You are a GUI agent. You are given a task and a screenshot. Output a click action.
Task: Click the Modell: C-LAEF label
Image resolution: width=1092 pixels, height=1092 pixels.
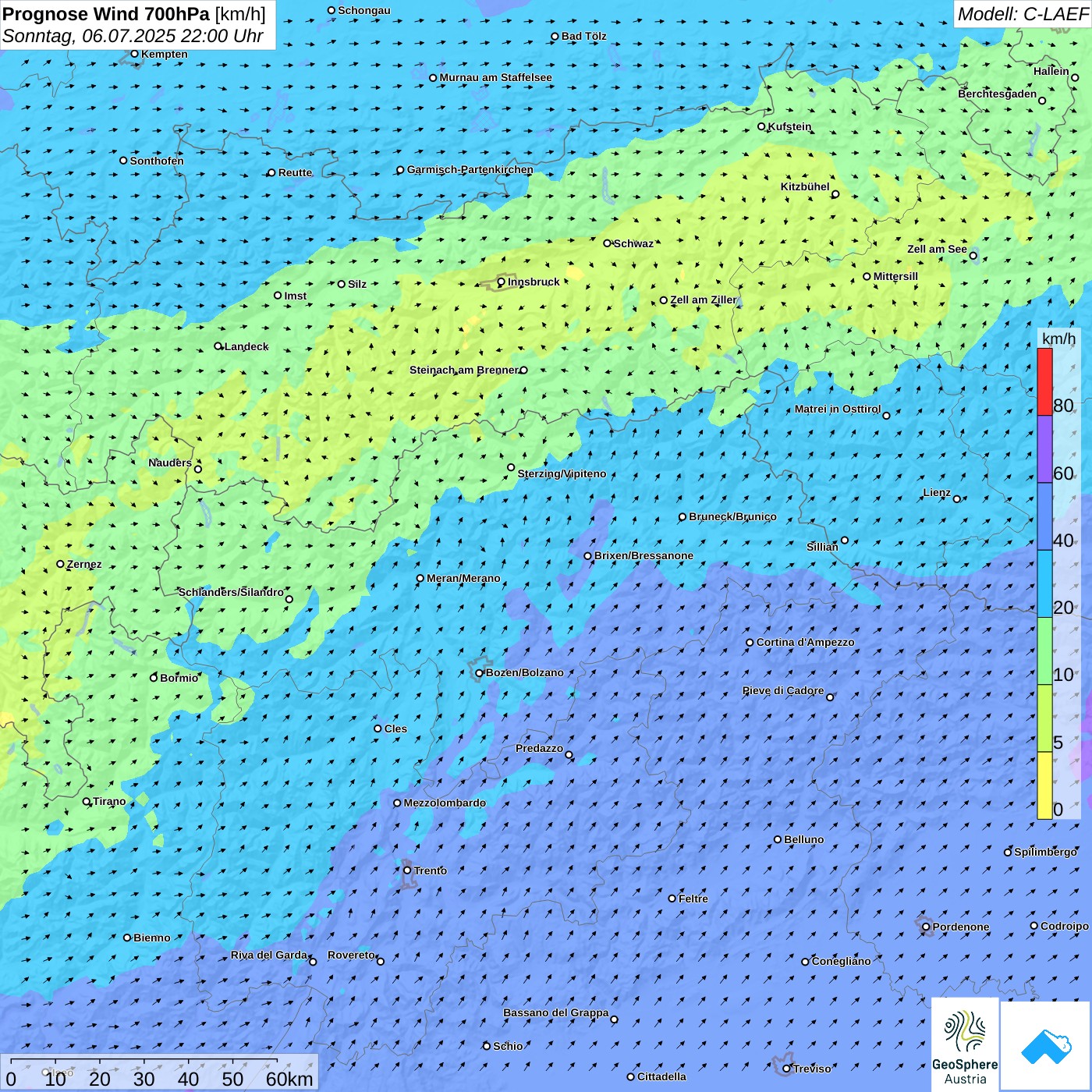(x=1023, y=14)
